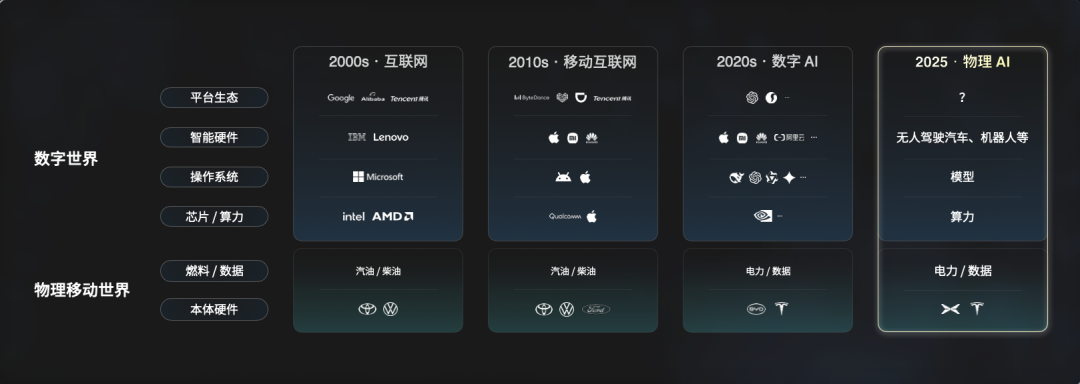Click the Microsoft Windows logo

[377, 177]
